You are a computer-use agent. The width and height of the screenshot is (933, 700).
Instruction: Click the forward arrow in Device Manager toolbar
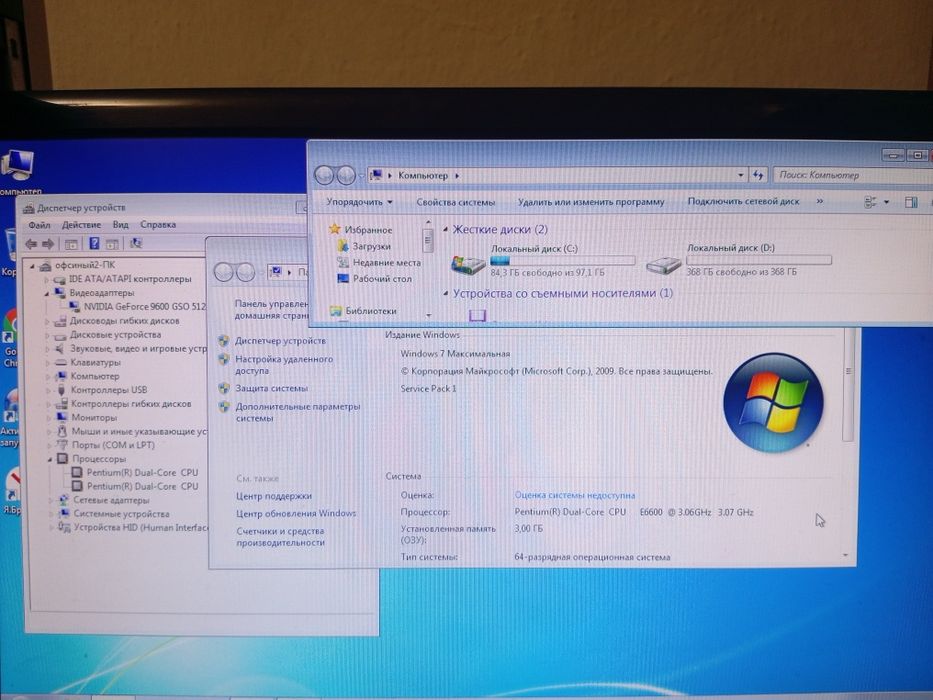(48, 244)
